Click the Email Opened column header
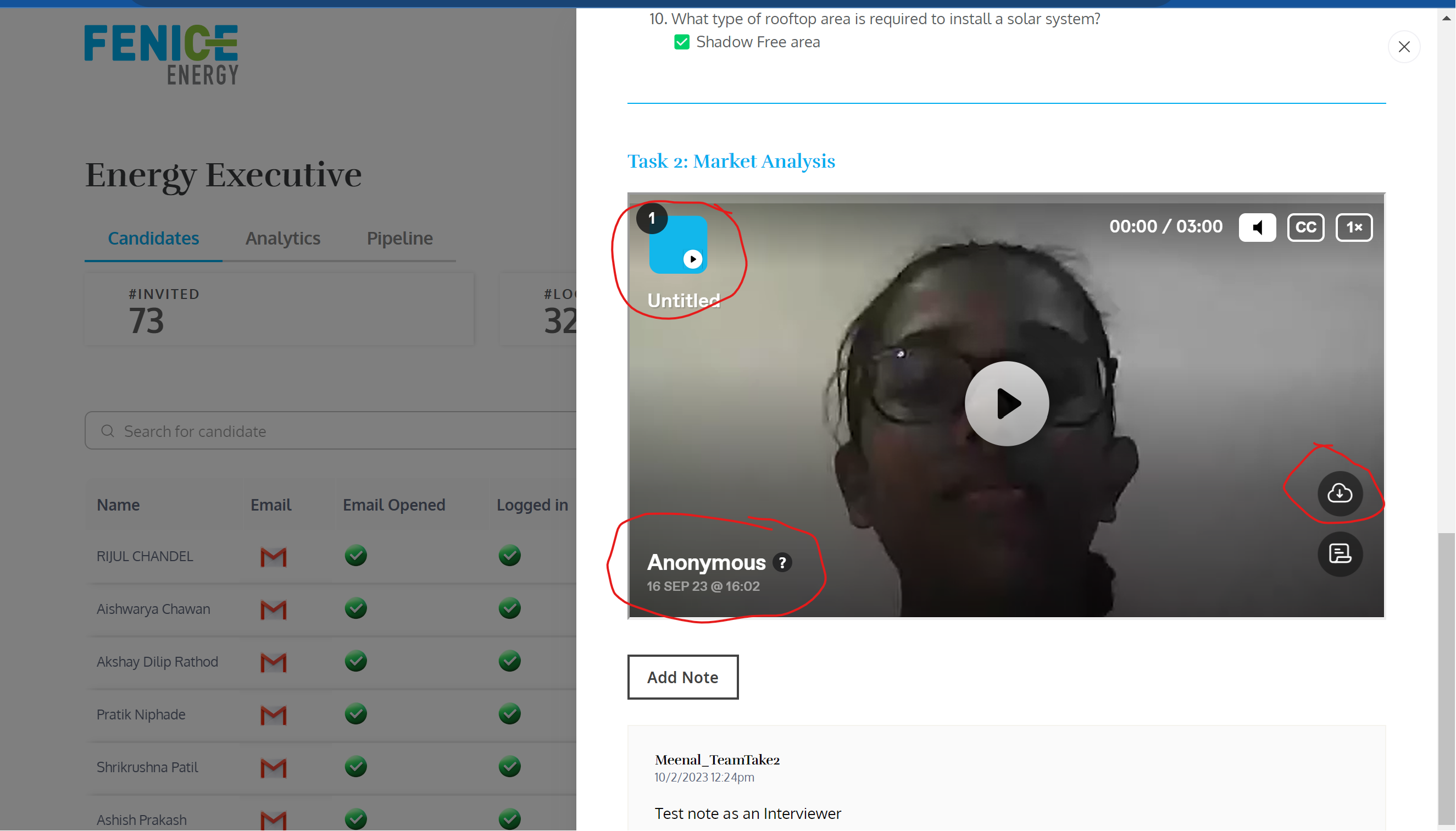 (x=393, y=505)
